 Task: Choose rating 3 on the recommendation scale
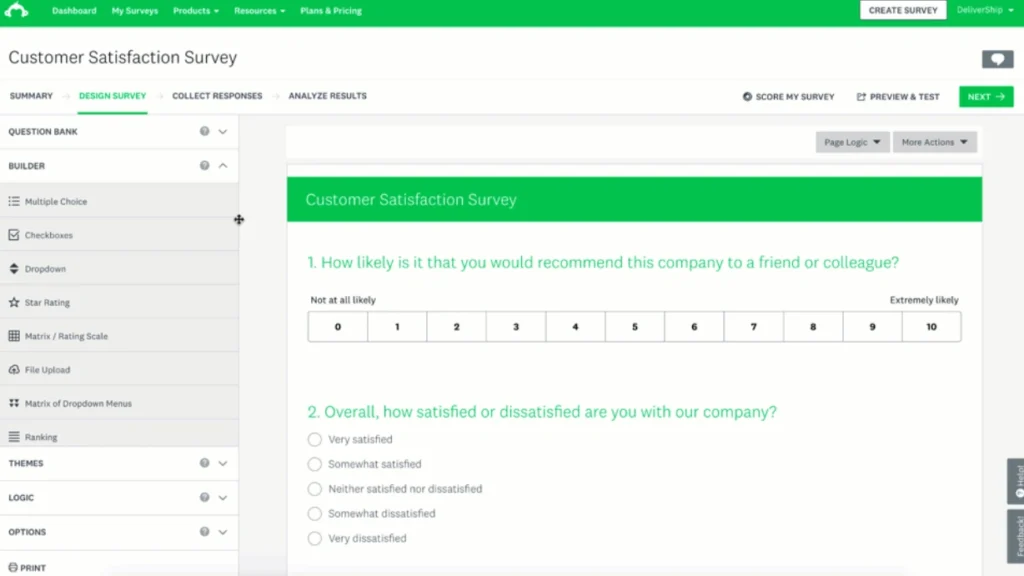click(x=516, y=327)
